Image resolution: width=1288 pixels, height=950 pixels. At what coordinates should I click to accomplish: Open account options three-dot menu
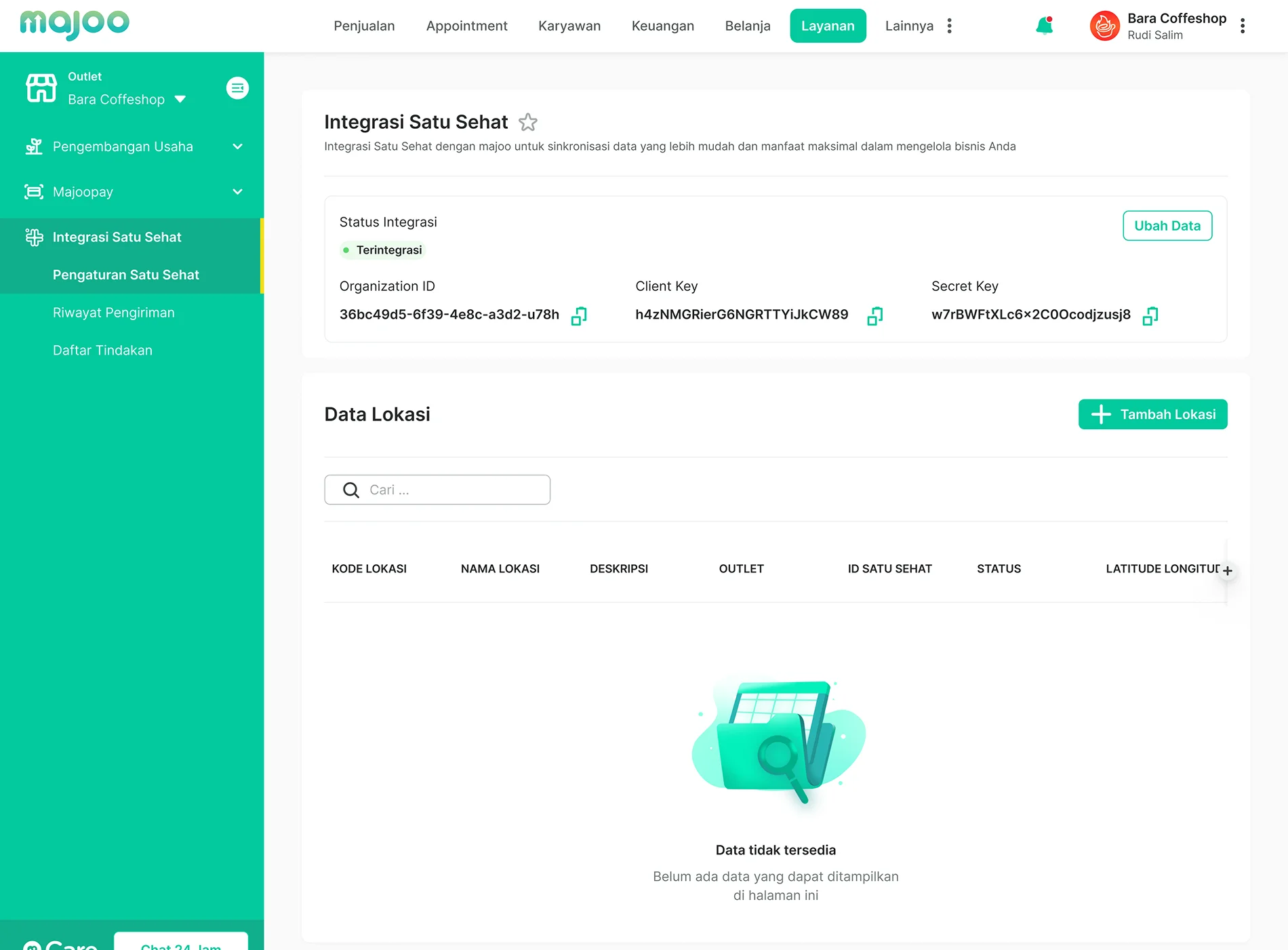coord(1242,26)
